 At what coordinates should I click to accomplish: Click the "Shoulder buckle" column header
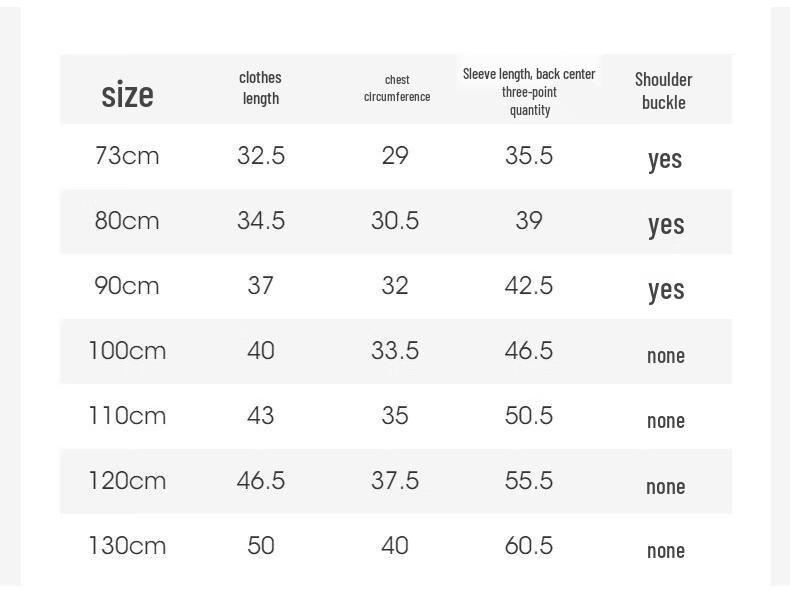(664, 90)
